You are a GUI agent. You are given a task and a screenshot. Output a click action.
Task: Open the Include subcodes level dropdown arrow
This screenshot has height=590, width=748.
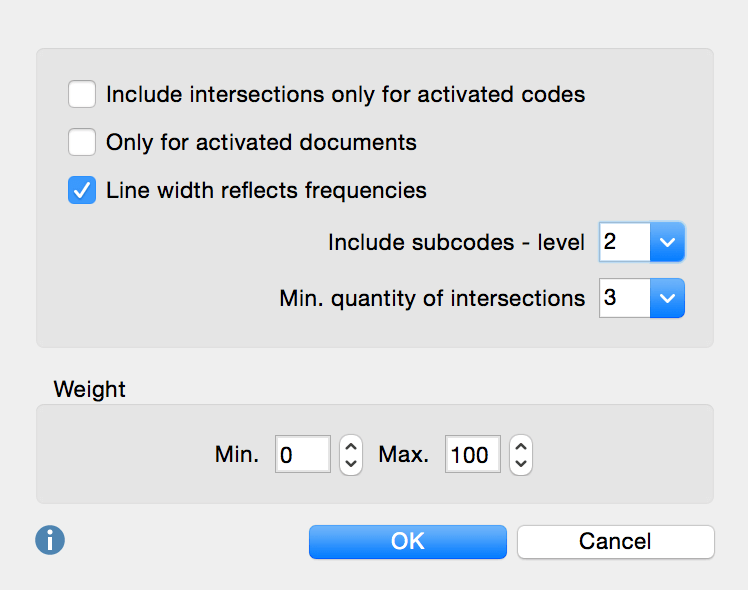click(x=667, y=242)
